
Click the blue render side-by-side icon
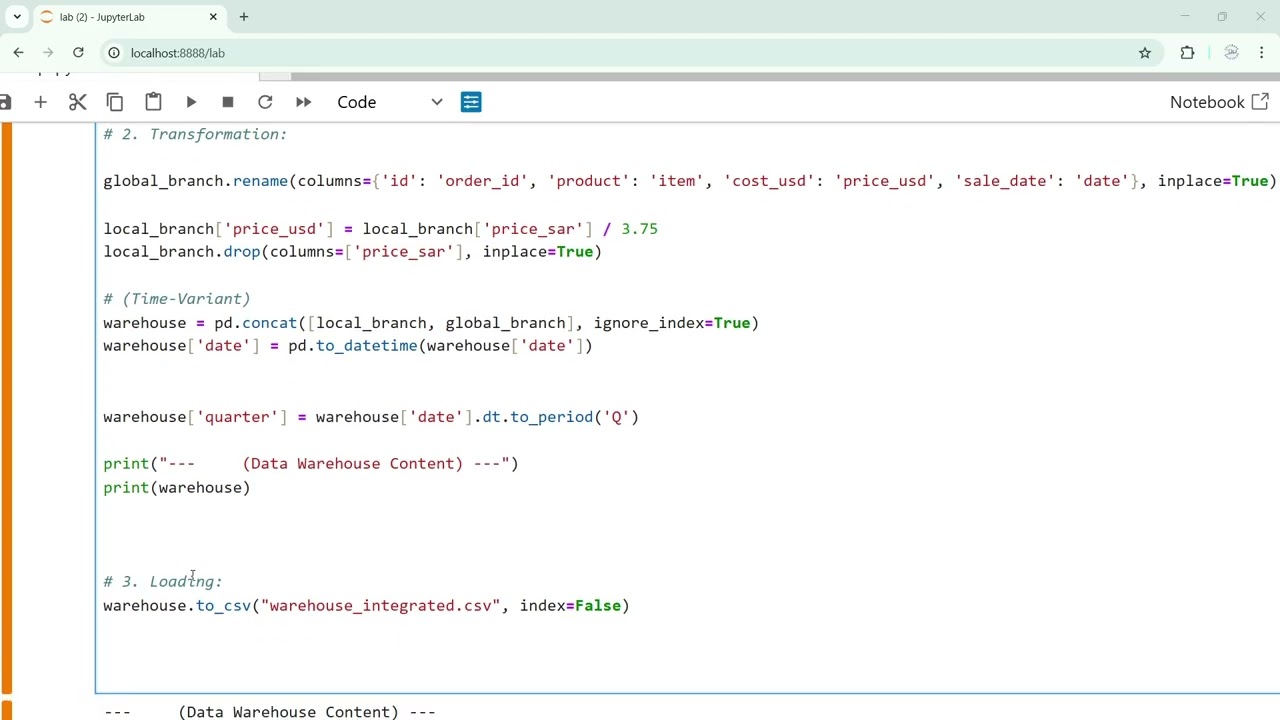point(471,102)
